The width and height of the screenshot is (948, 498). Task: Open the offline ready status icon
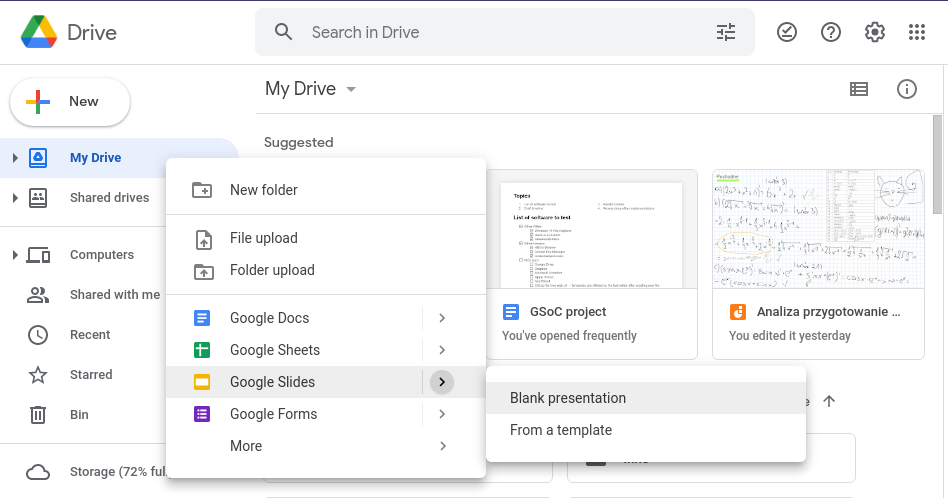point(787,32)
